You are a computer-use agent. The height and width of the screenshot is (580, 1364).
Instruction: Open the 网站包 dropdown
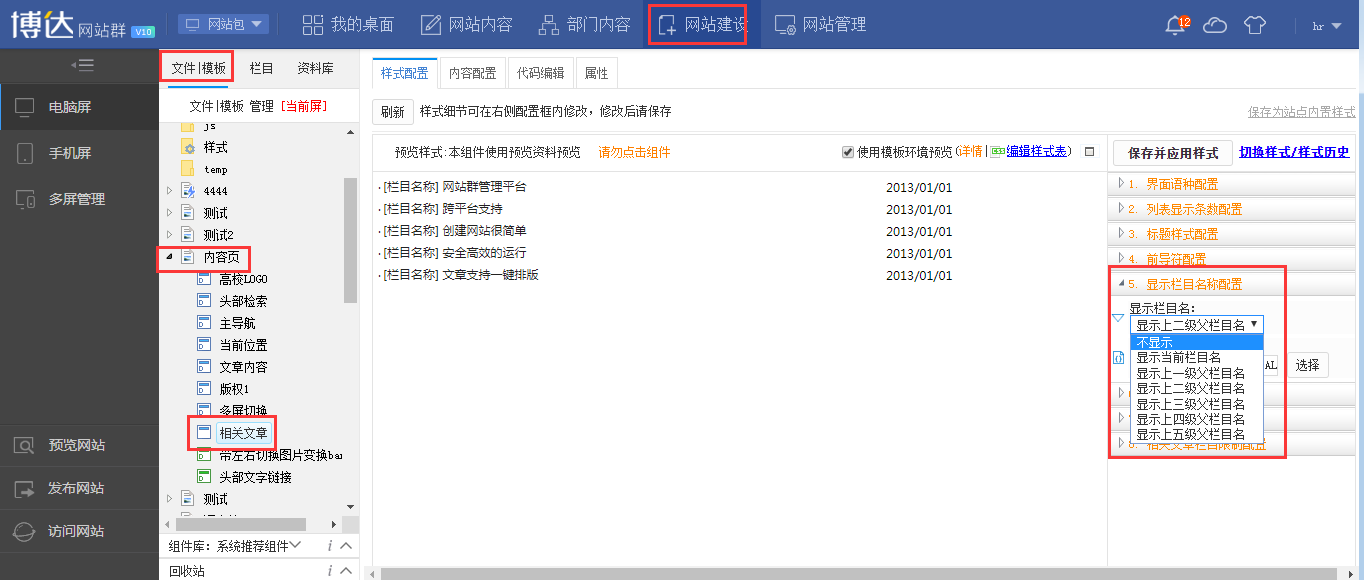click(223, 24)
